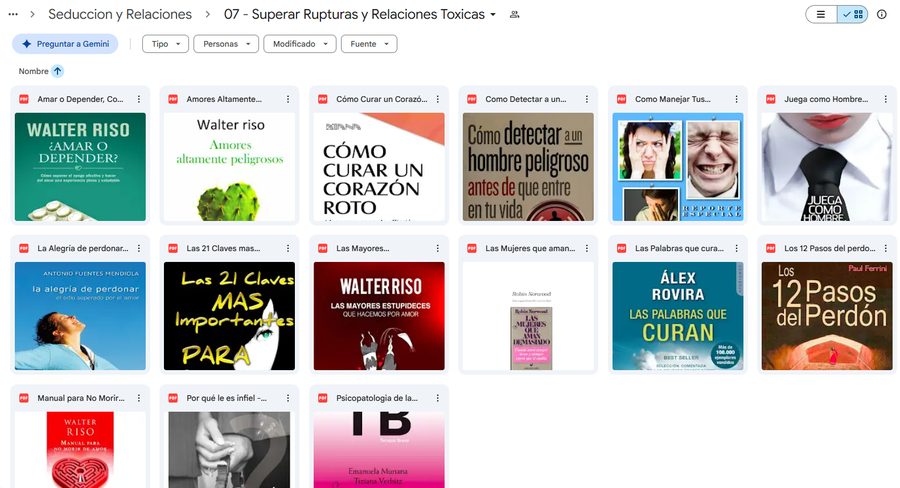
Task: Click the Nombre sort label
Action: click(x=33, y=71)
